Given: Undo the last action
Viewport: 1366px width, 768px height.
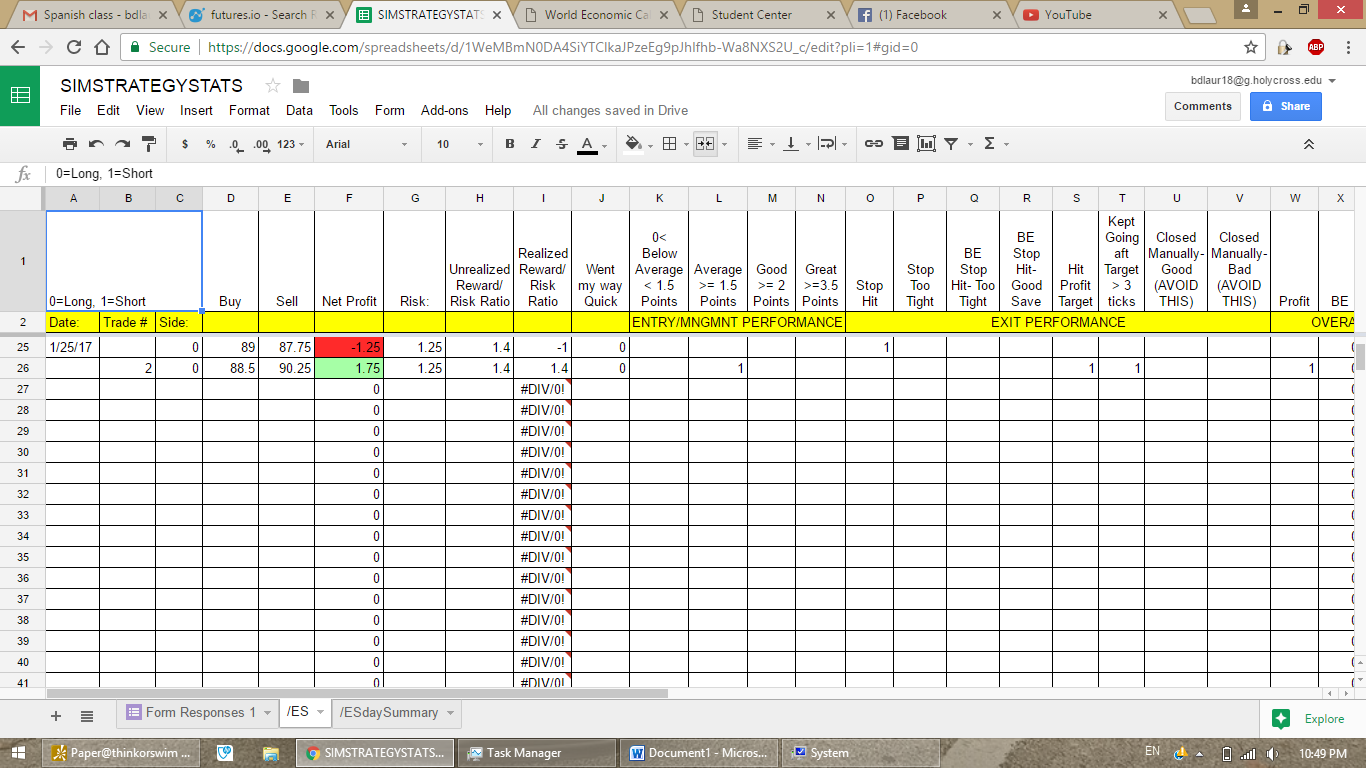Looking at the screenshot, I should pos(96,144).
